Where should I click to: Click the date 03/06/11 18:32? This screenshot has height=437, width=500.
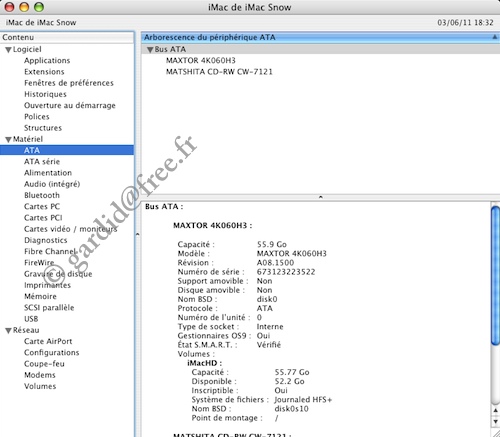(465, 23)
